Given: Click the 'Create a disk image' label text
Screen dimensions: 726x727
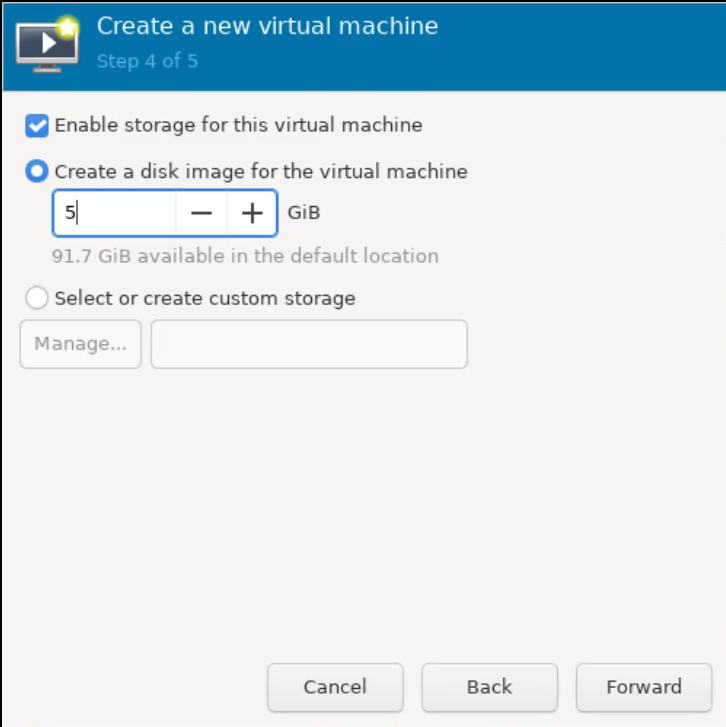Looking at the screenshot, I should tap(261, 171).
